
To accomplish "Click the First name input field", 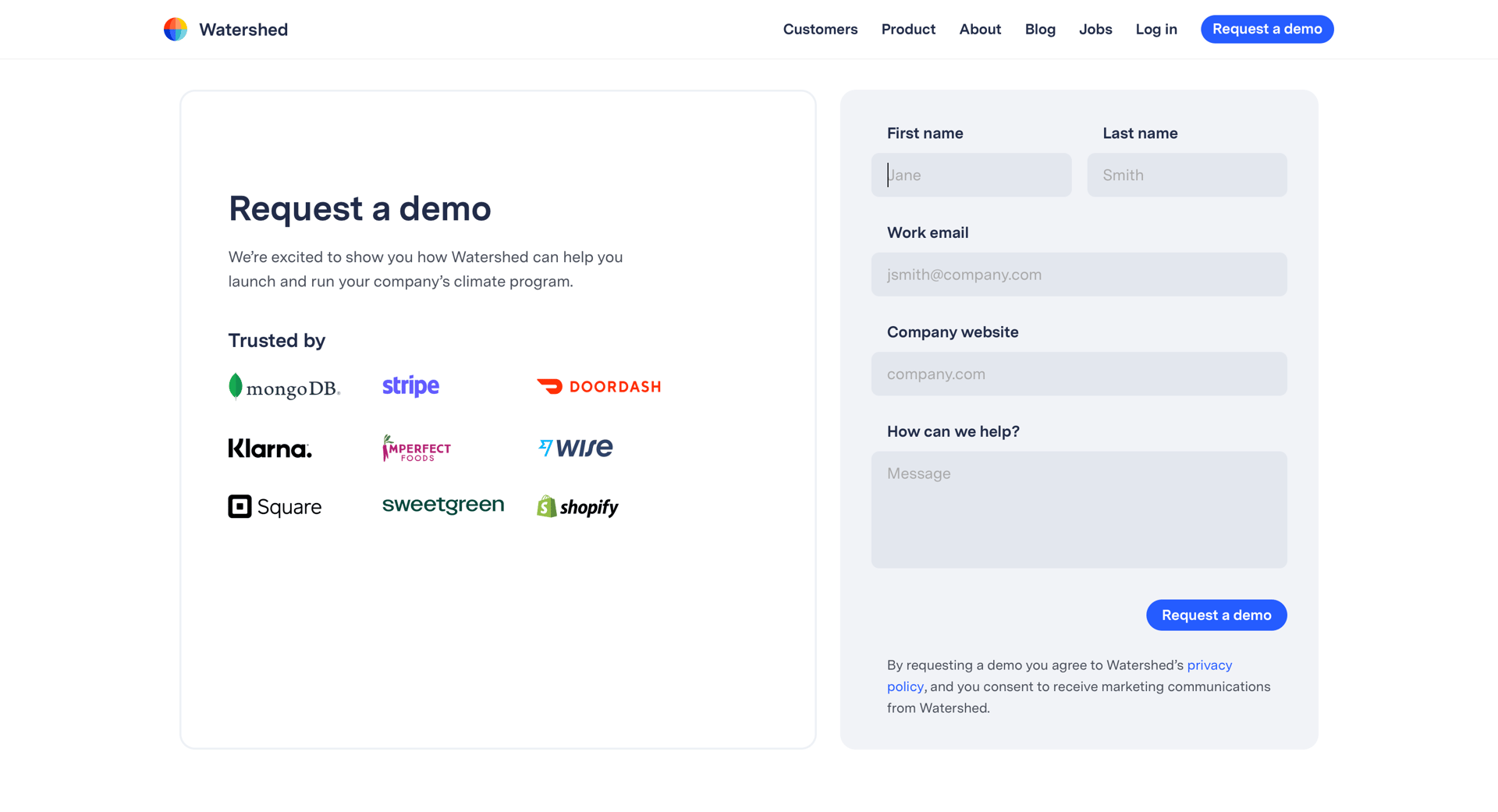I will [x=971, y=175].
